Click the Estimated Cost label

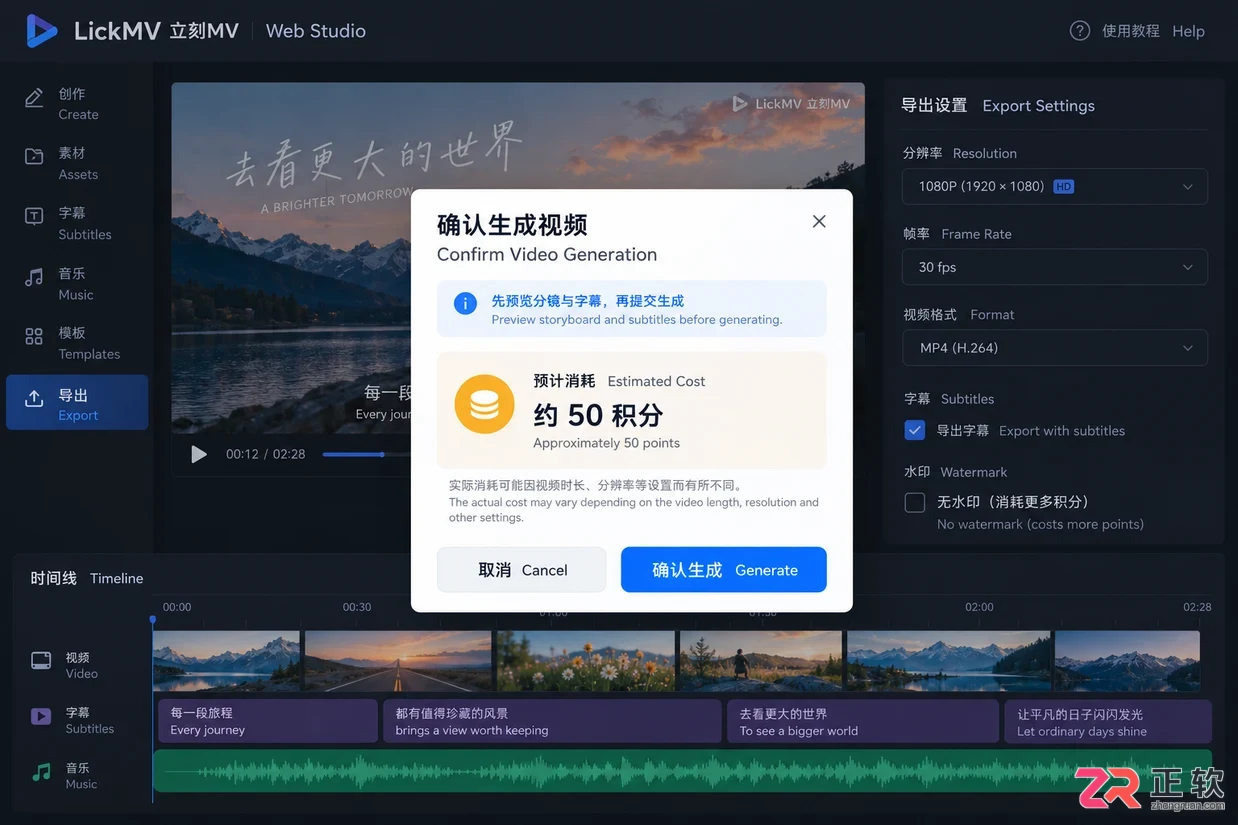656,381
